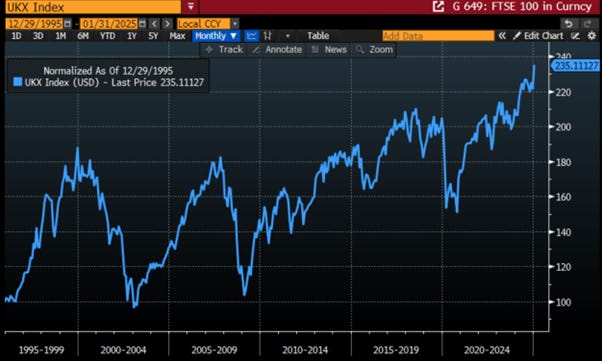Image resolution: width=602 pixels, height=361 pixels.
Task: Collapse toolbar with the double chevron icon
Action: pos(502,36)
